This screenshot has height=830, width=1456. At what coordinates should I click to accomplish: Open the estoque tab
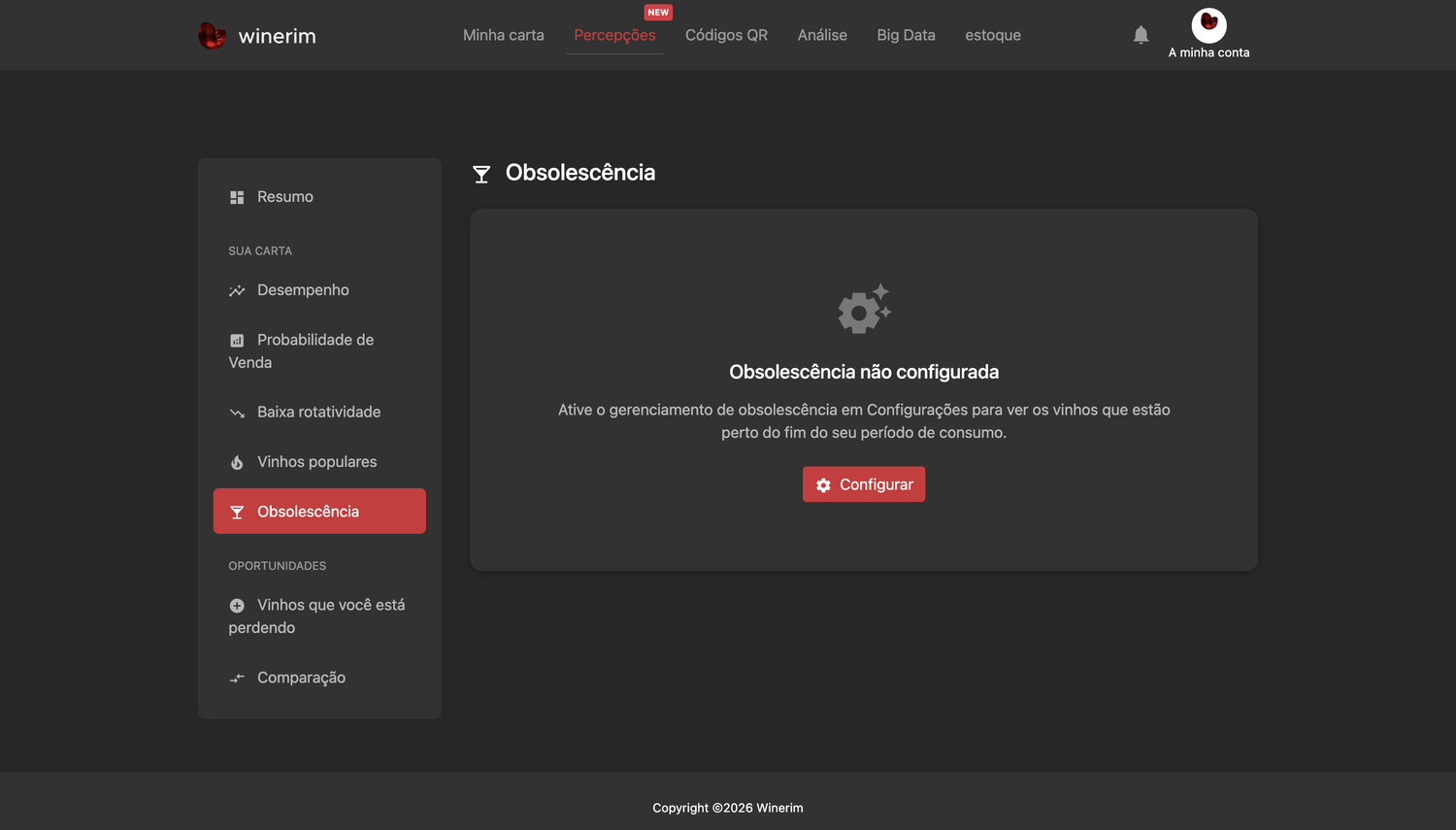pyautogui.click(x=993, y=35)
